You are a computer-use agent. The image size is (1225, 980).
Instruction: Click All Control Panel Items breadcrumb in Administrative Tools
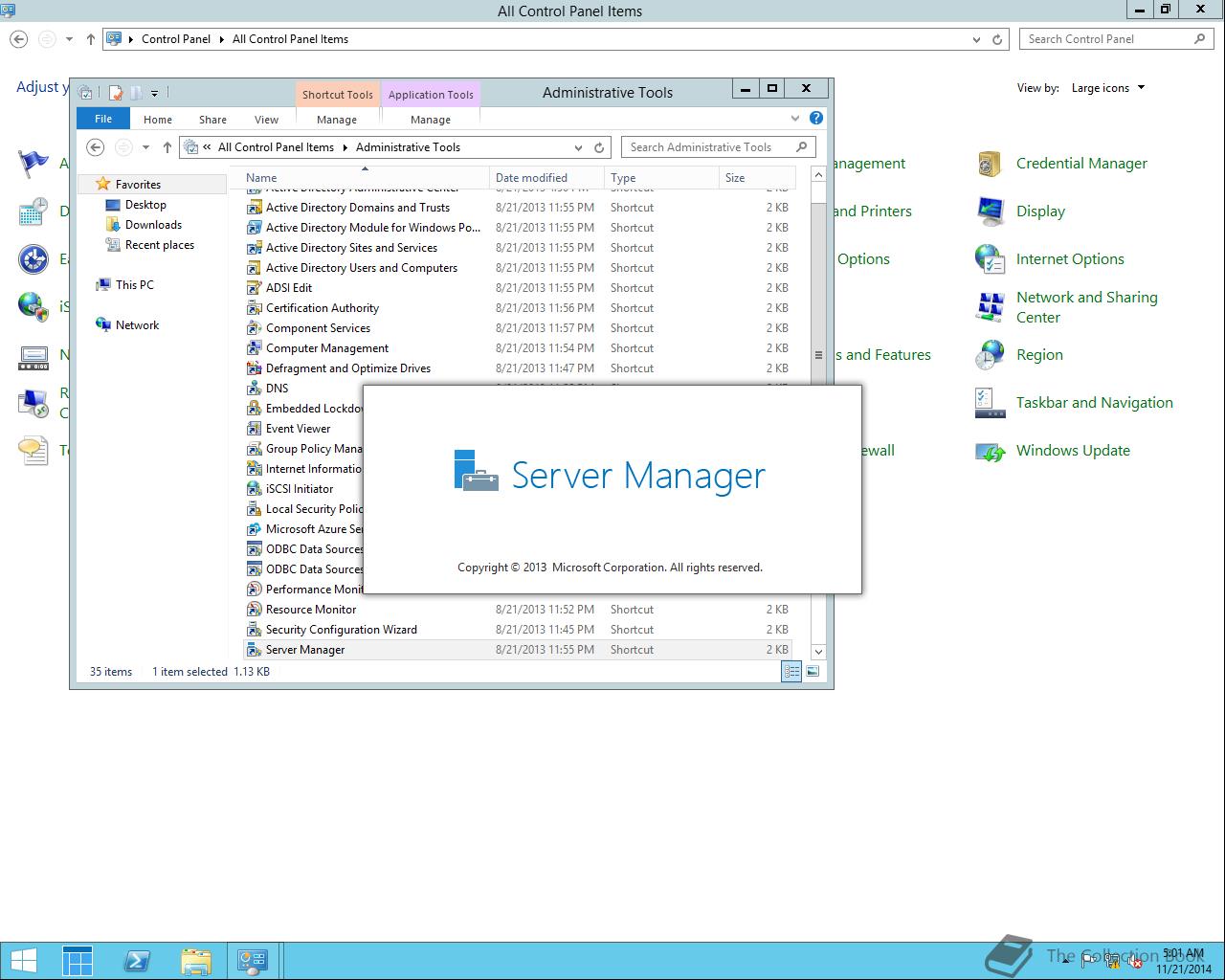[x=276, y=147]
